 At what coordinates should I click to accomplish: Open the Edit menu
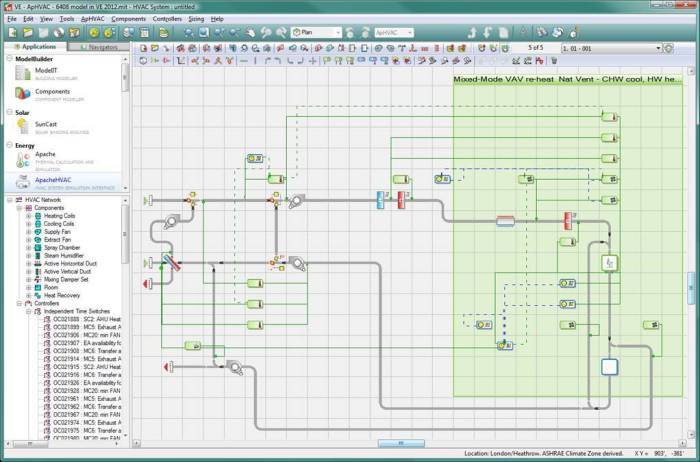coord(28,19)
